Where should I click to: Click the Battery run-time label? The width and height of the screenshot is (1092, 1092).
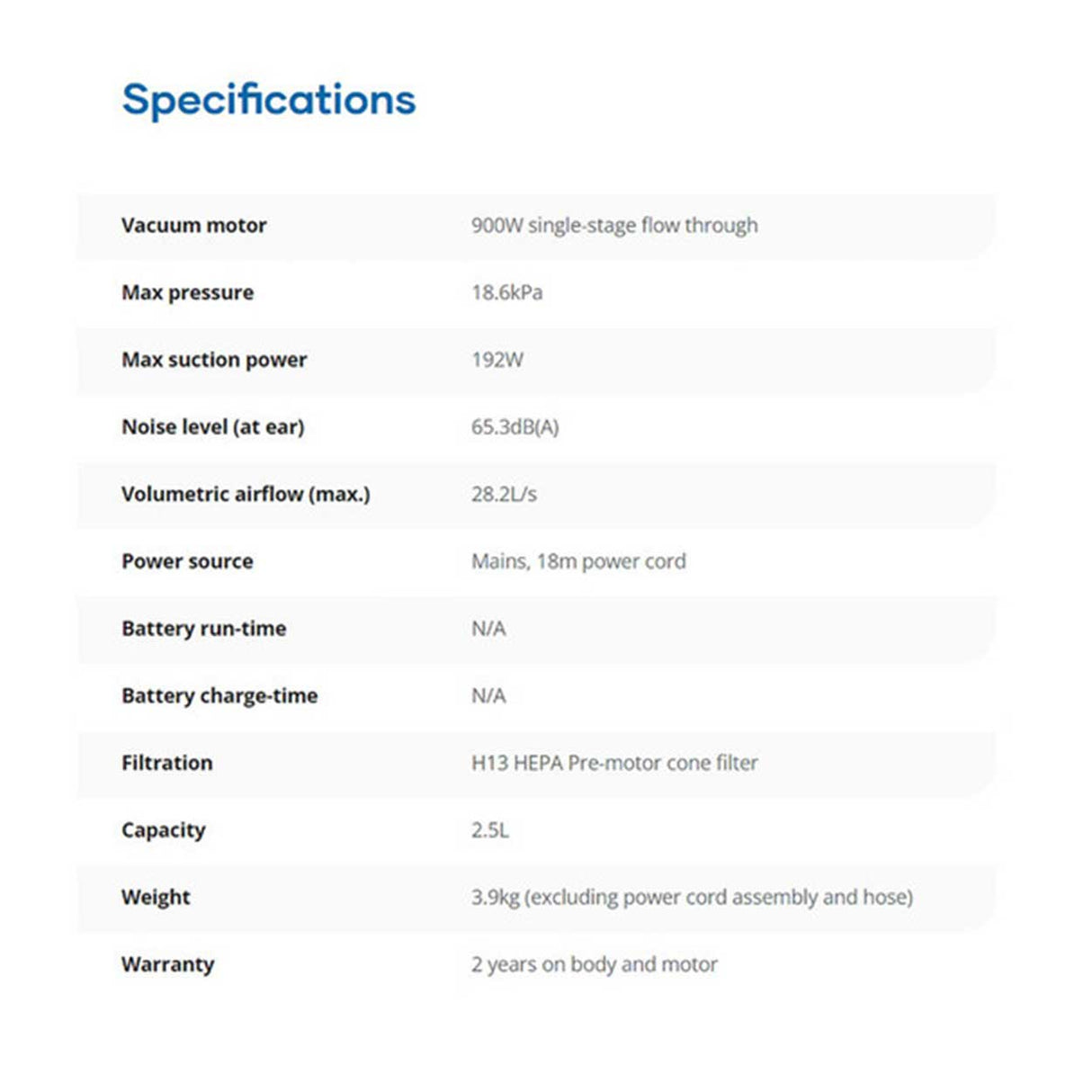203,629
